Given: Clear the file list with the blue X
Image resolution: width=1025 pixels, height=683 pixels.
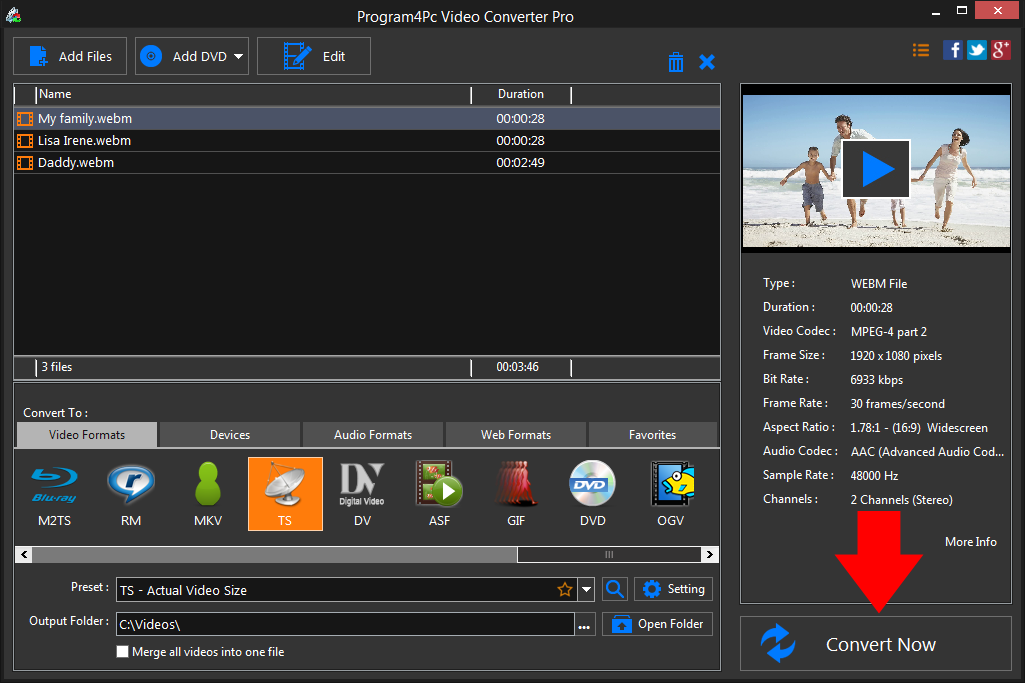Looking at the screenshot, I should click(707, 61).
